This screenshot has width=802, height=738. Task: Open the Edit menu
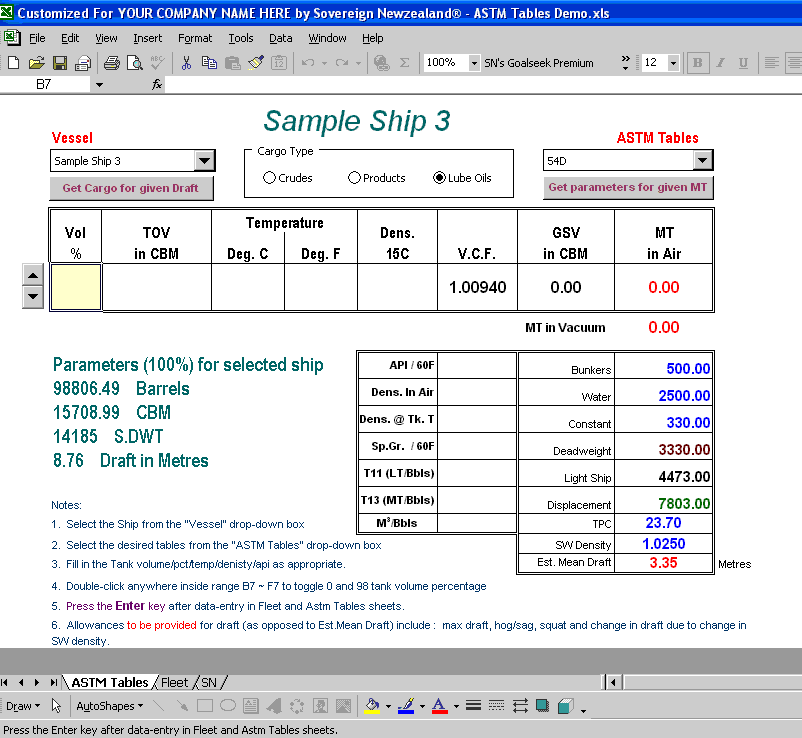(x=70, y=38)
